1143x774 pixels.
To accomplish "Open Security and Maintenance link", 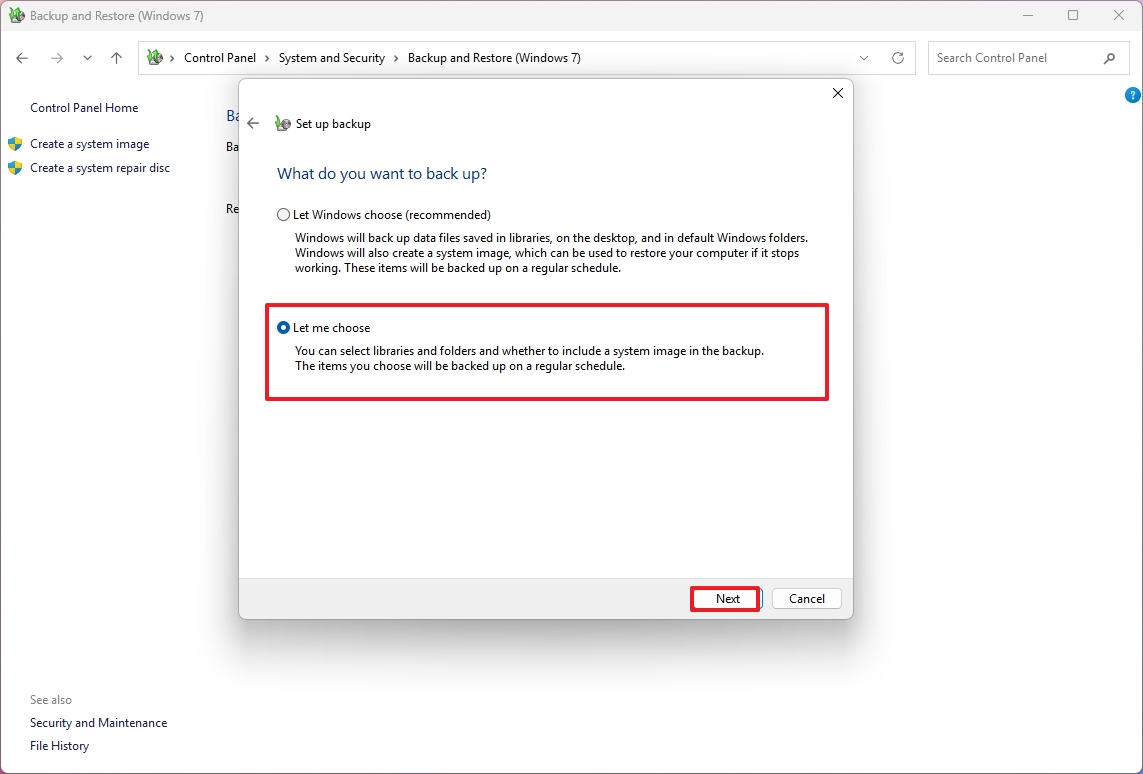I will click(98, 723).
